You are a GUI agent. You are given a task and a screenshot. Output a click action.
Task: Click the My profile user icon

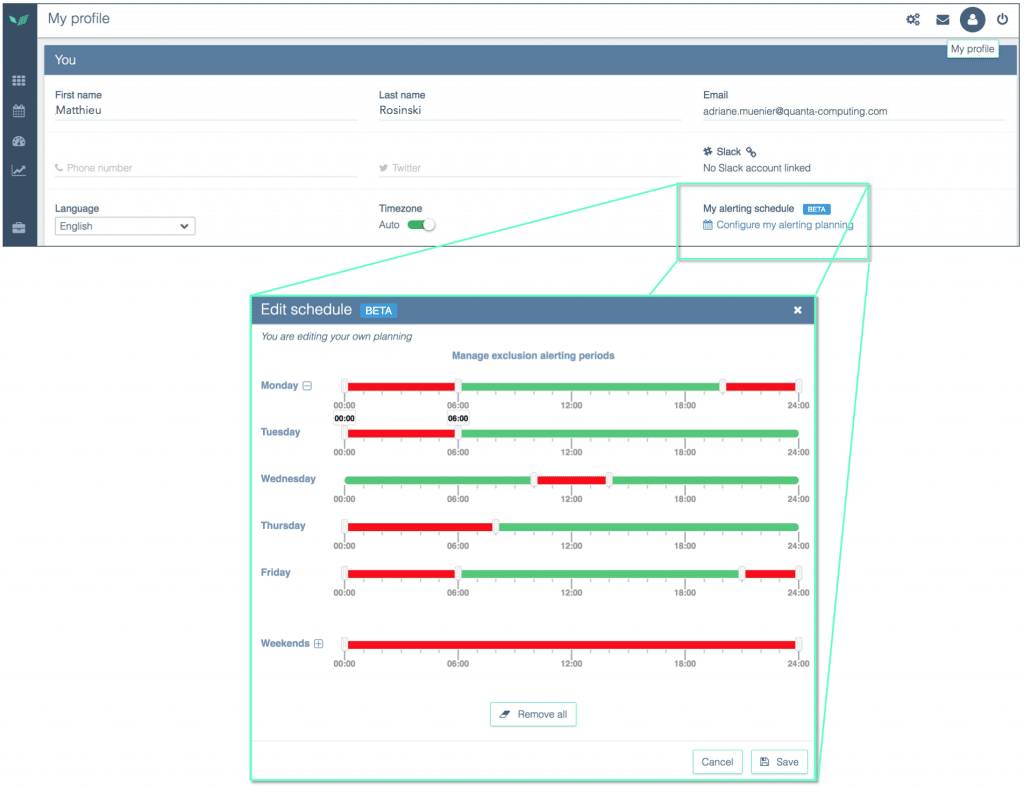972,20
